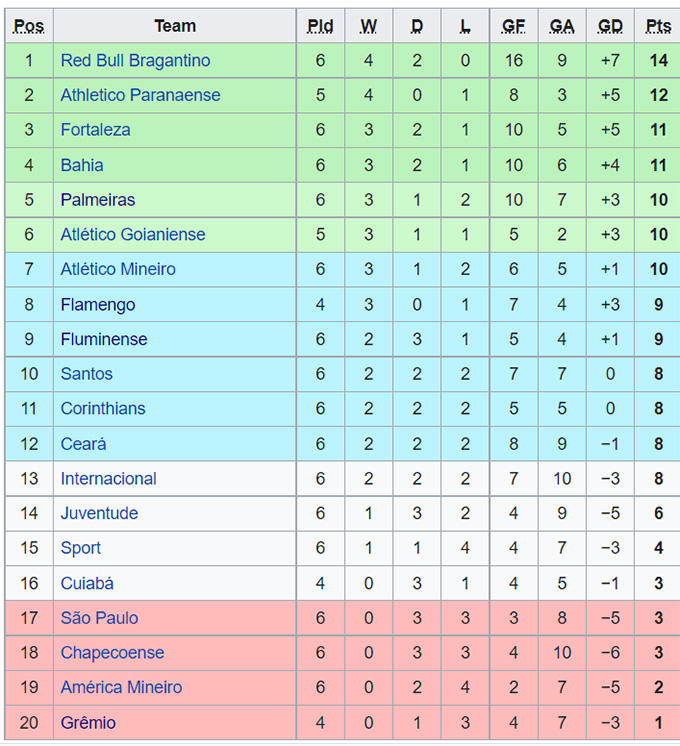Open the Fortaleza team page
The image size is (680, 746).
(x=95, y=130)
